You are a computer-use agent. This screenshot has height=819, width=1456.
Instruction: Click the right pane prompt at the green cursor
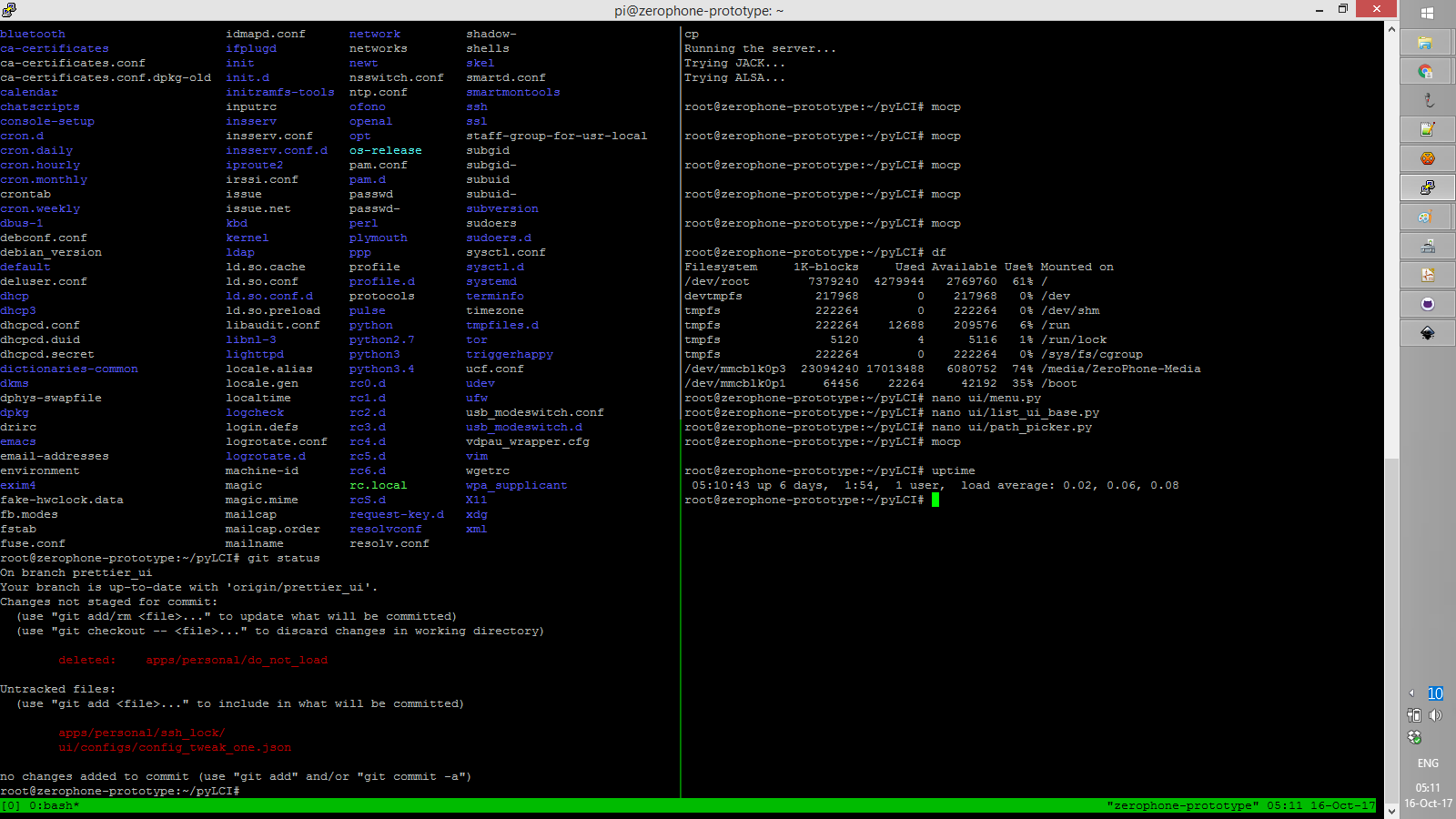coord(935,500)
